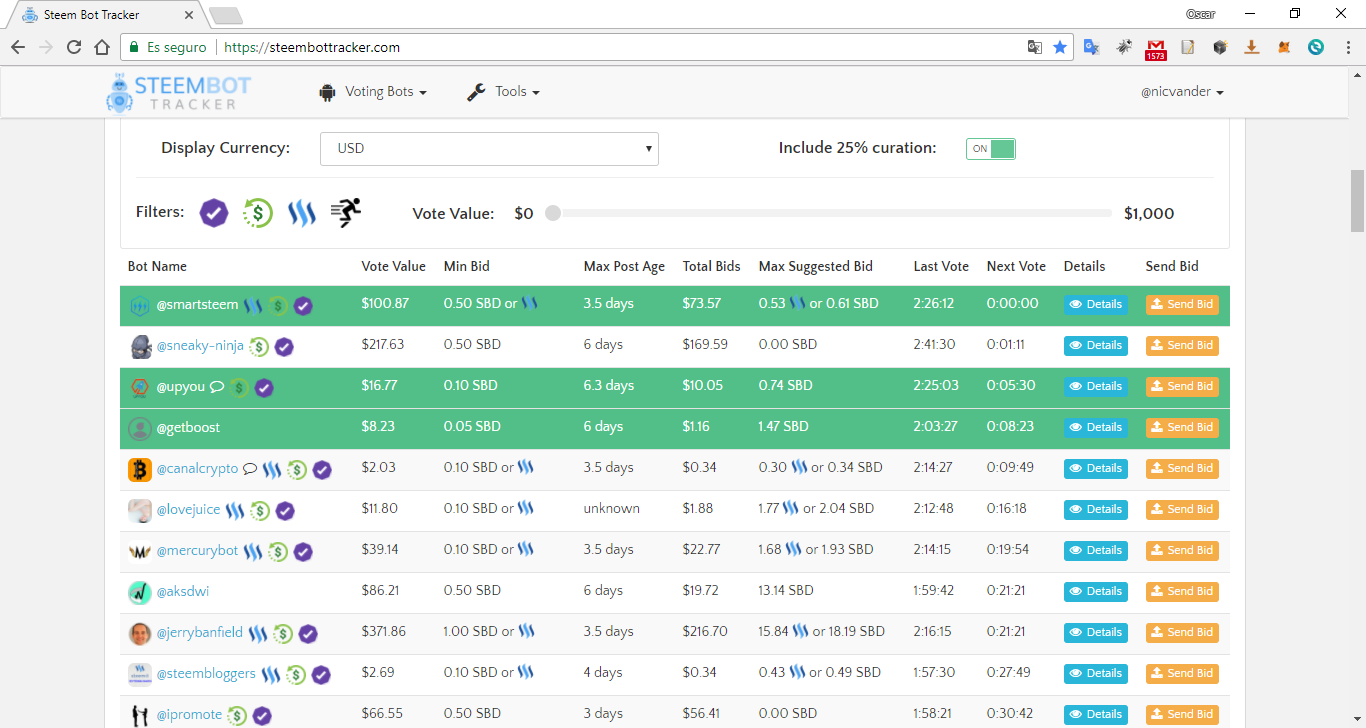
Task: Toggle the refund dollar-sign filter icon
Action: tap(258, 213)
